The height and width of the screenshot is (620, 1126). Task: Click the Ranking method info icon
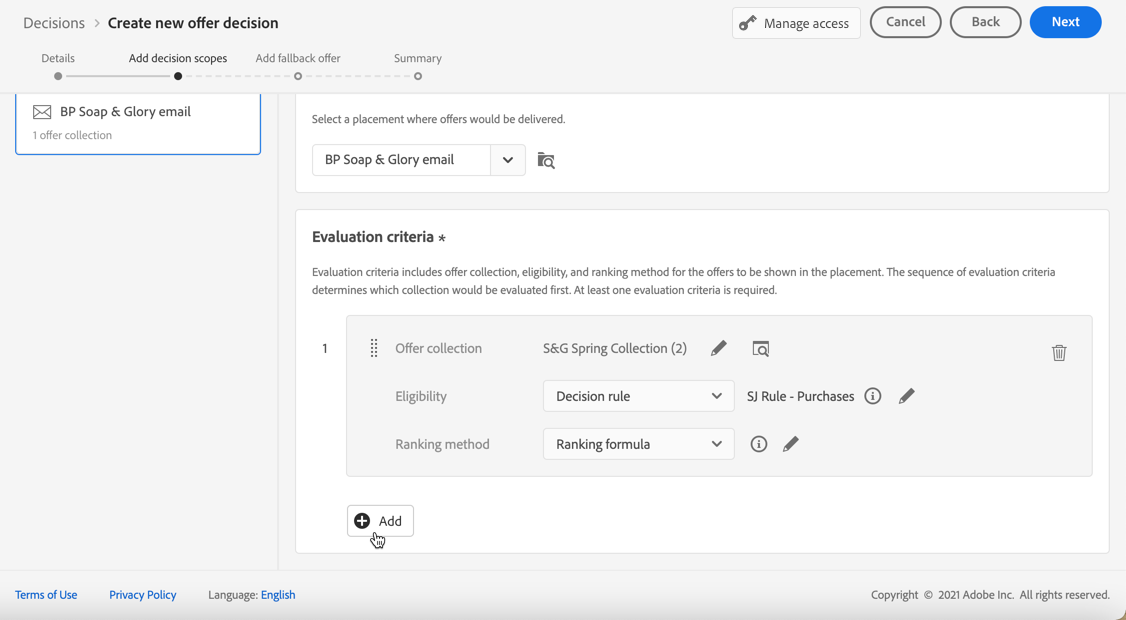(759, 444)
